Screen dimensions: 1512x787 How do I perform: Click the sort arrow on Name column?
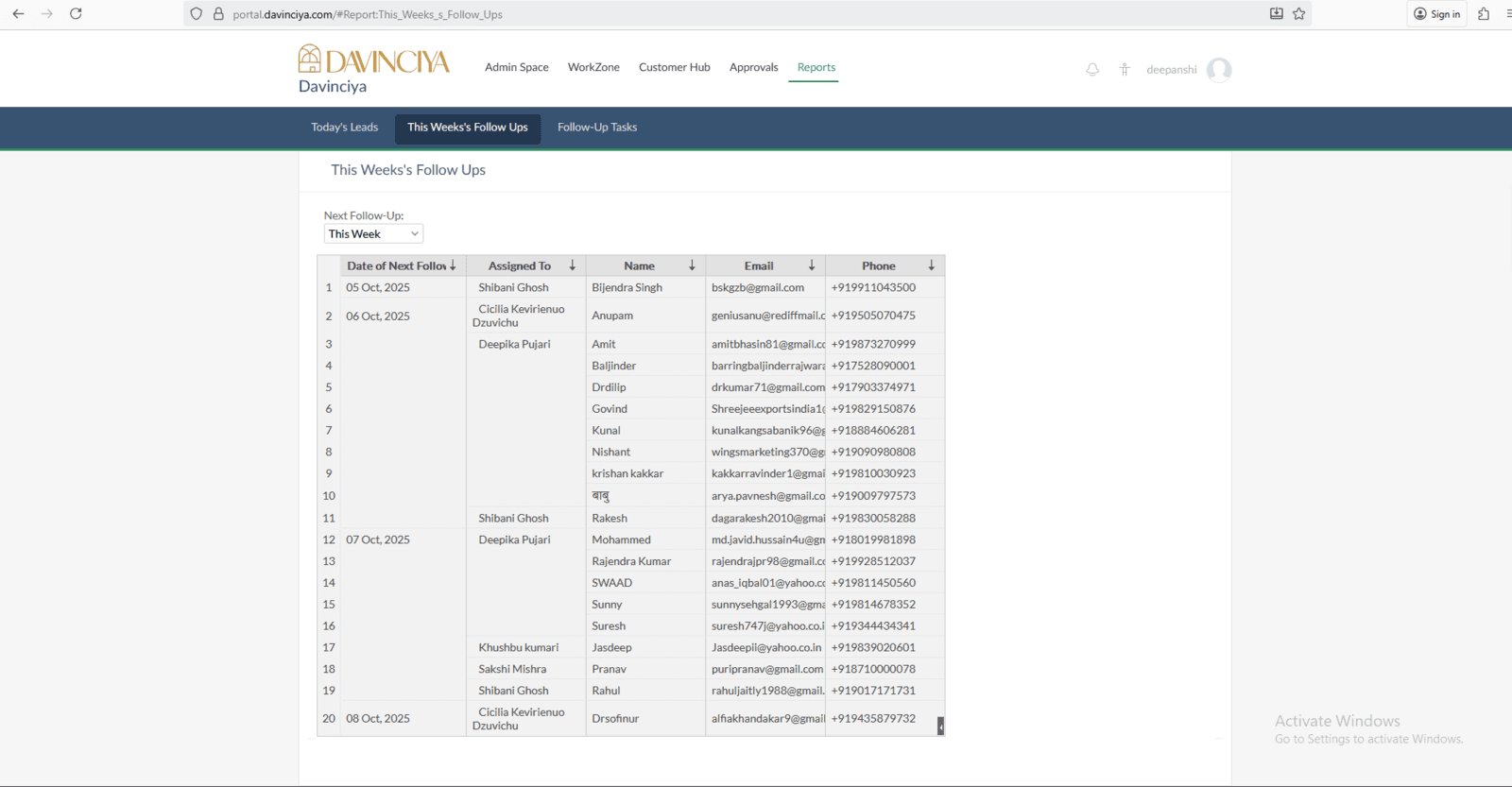point(692,266)
